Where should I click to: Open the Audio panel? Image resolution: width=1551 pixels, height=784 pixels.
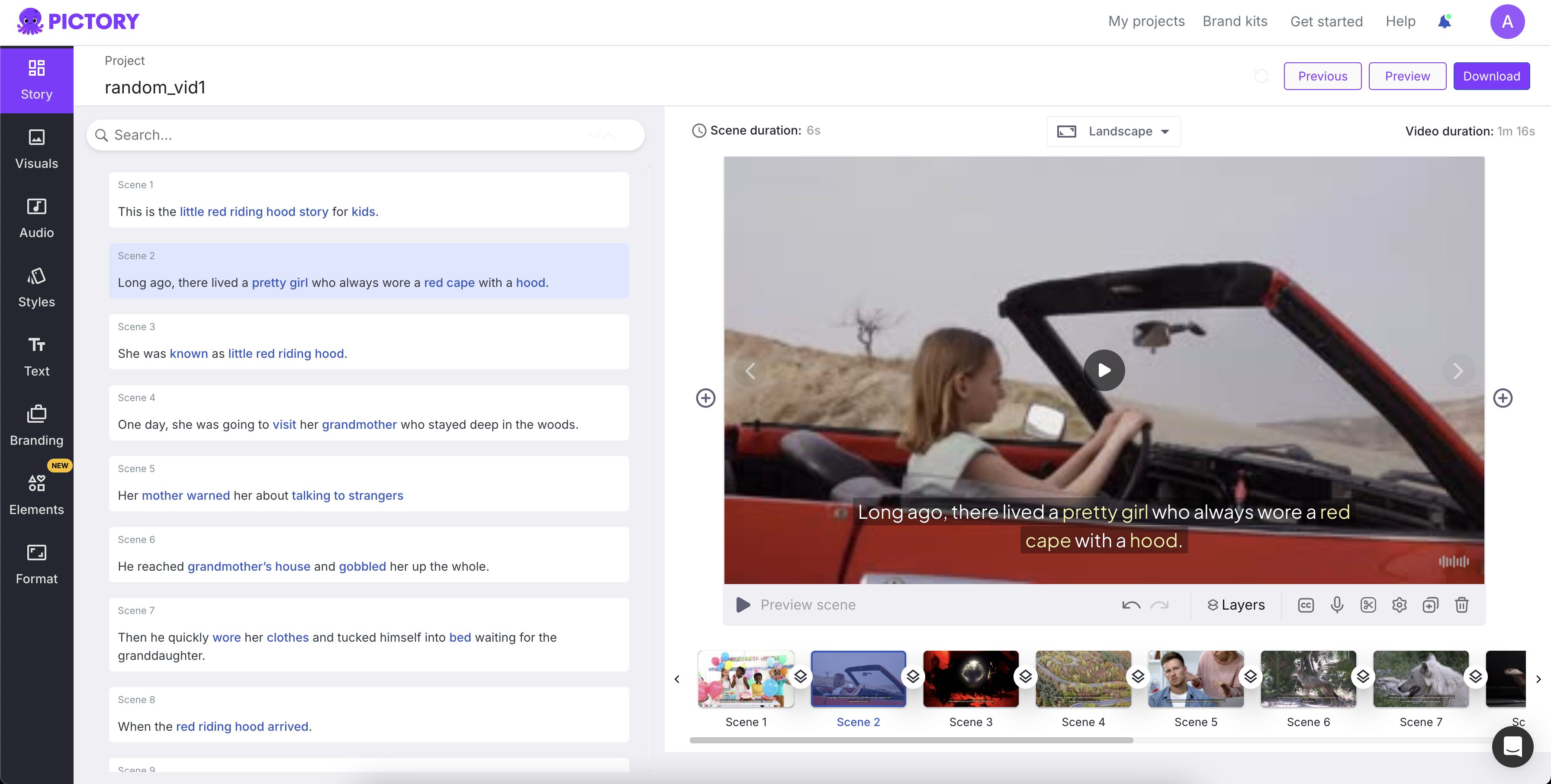(37, 218)
